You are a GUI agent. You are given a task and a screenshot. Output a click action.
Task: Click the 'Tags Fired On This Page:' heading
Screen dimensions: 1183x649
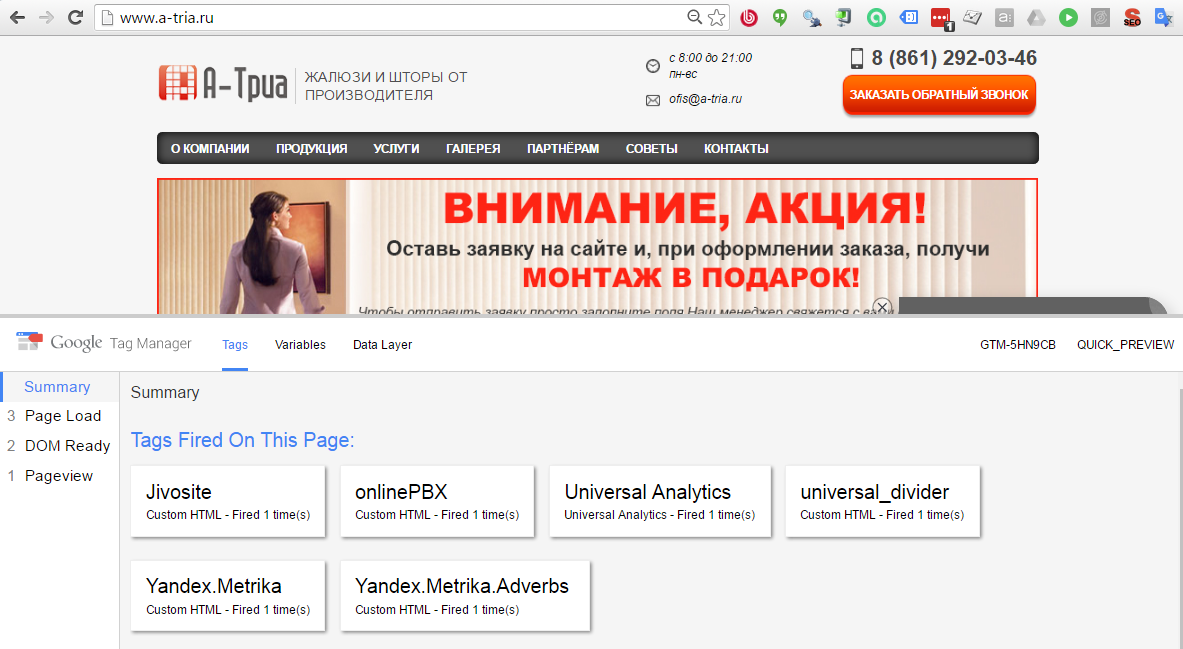click(x=242, y=440)
